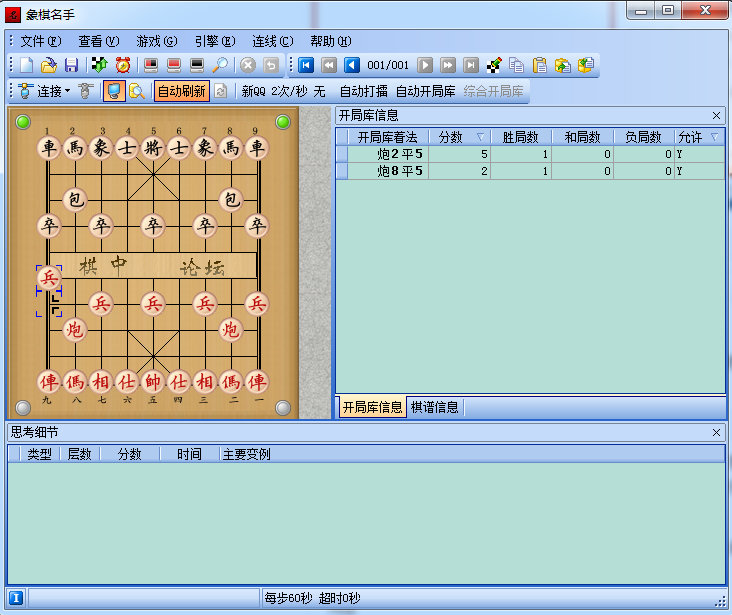Jump to the last move
This screenshot has height=615, width=732.
pos(471,65)
